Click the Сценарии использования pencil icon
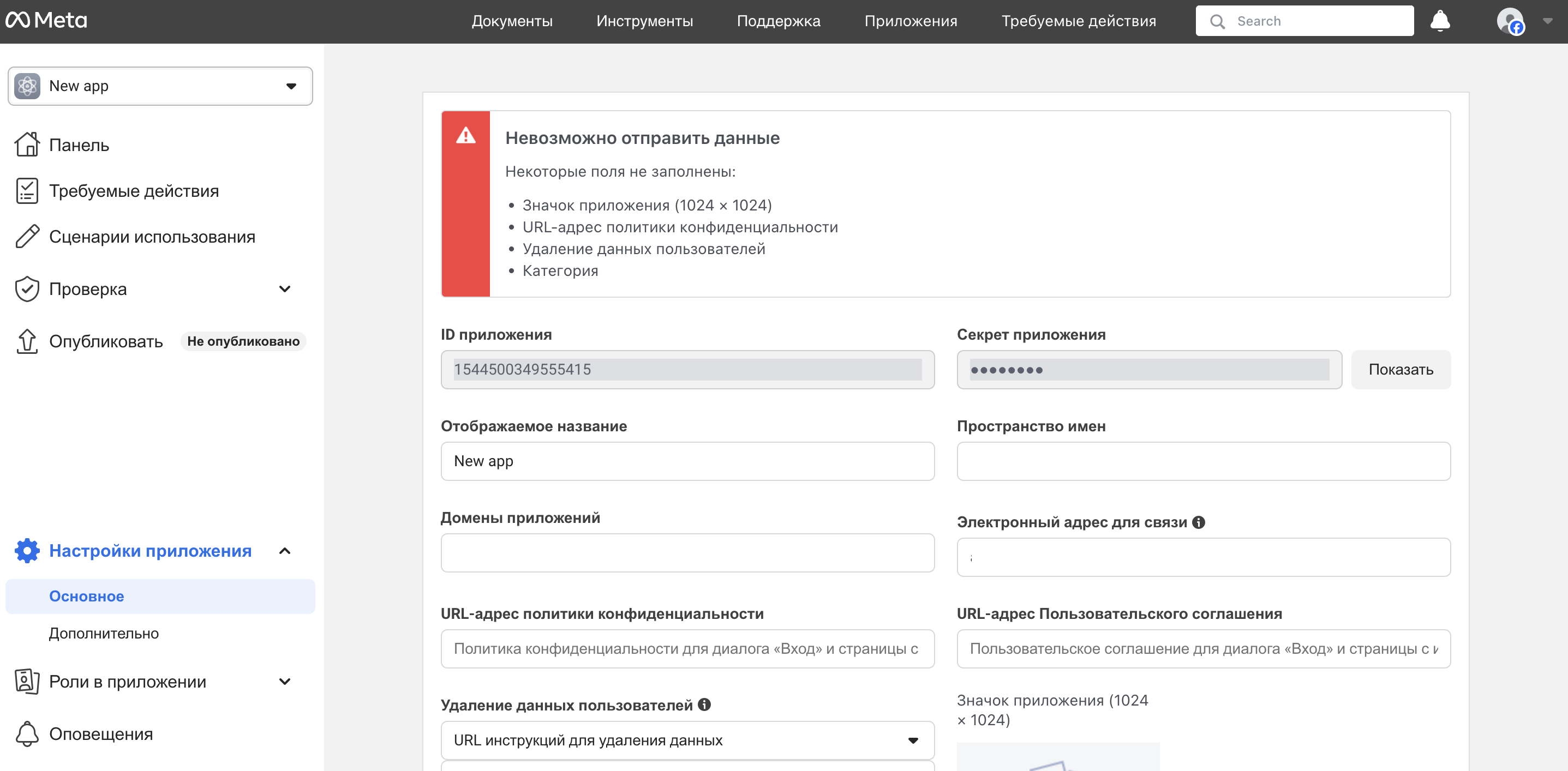The image size is (1568, 771). [27, 237]
